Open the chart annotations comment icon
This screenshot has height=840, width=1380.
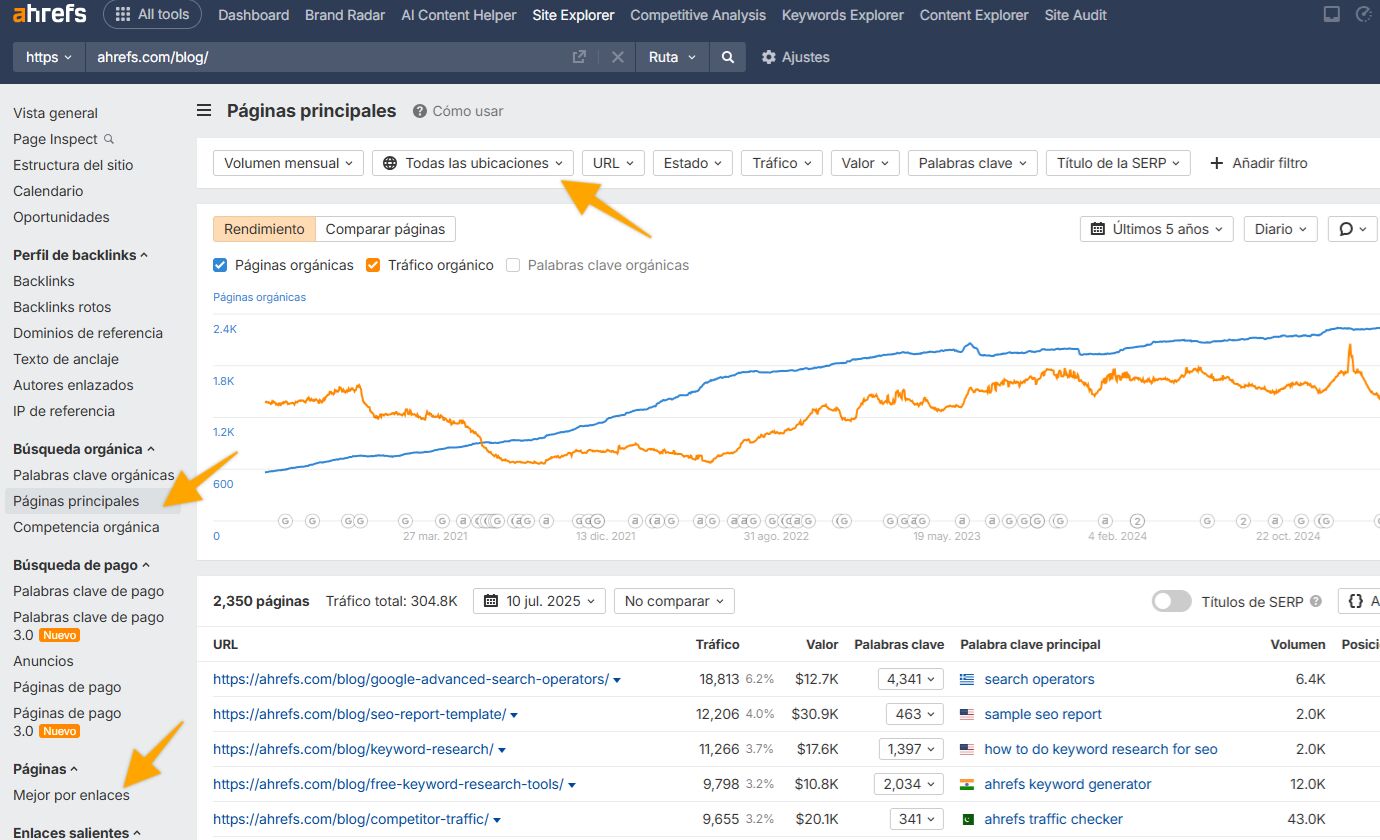tap(1352, 229)
